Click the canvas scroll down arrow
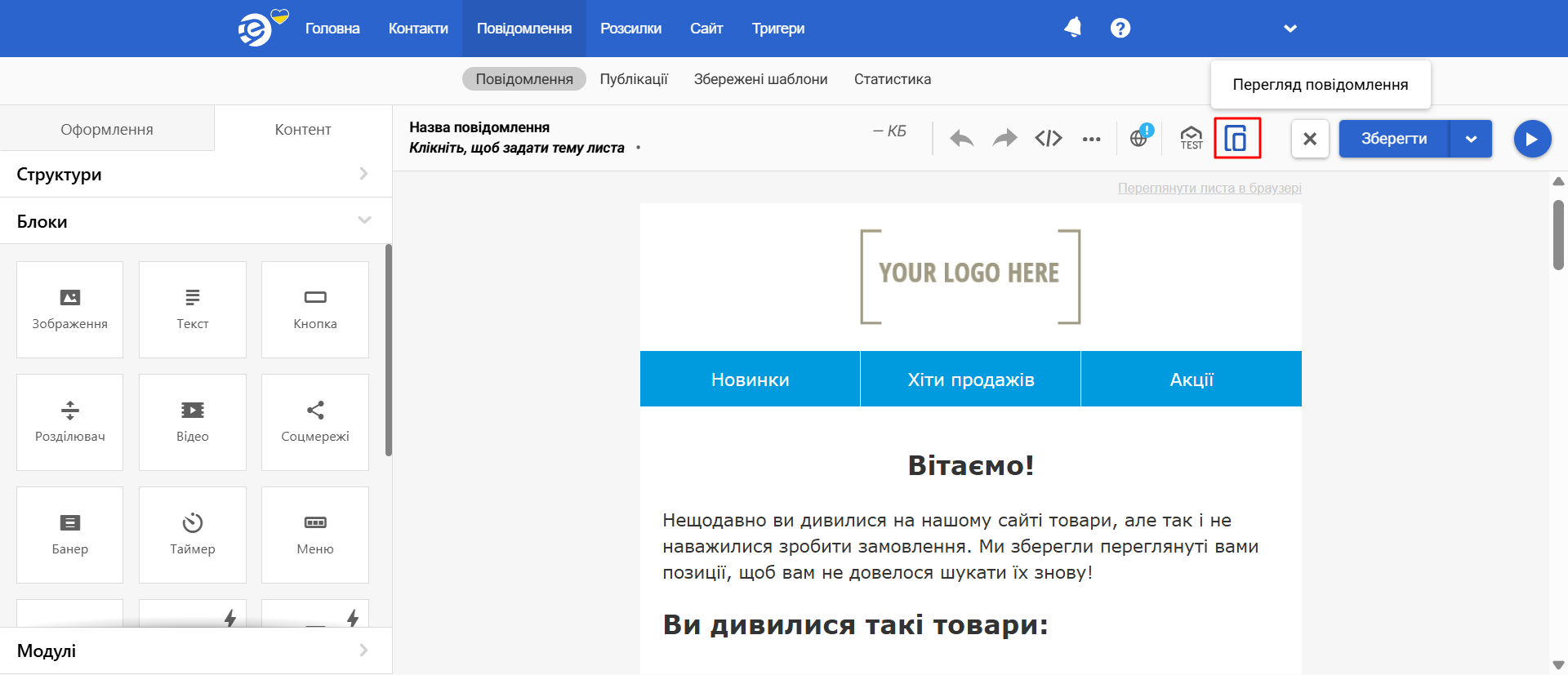The width and height of the screenshot is (1568, 675). (x=1558, y=665)
